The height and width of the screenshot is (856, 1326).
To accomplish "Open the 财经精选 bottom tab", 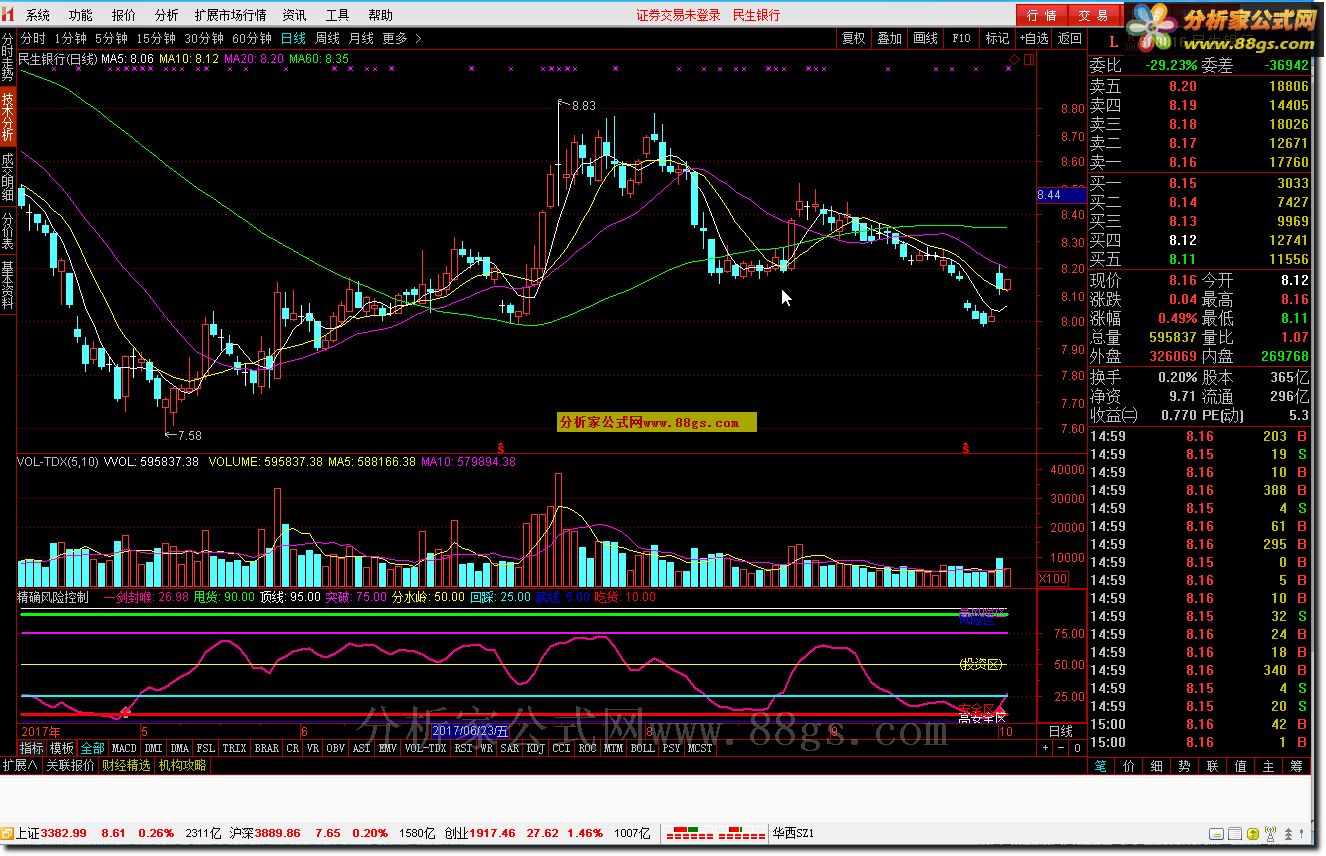I will tap(126, 765).
